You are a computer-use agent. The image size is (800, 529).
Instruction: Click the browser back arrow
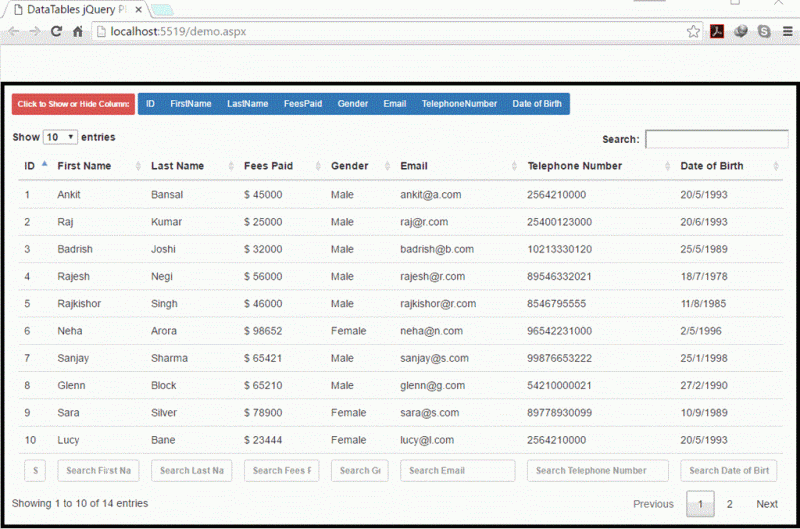[14, 32]
